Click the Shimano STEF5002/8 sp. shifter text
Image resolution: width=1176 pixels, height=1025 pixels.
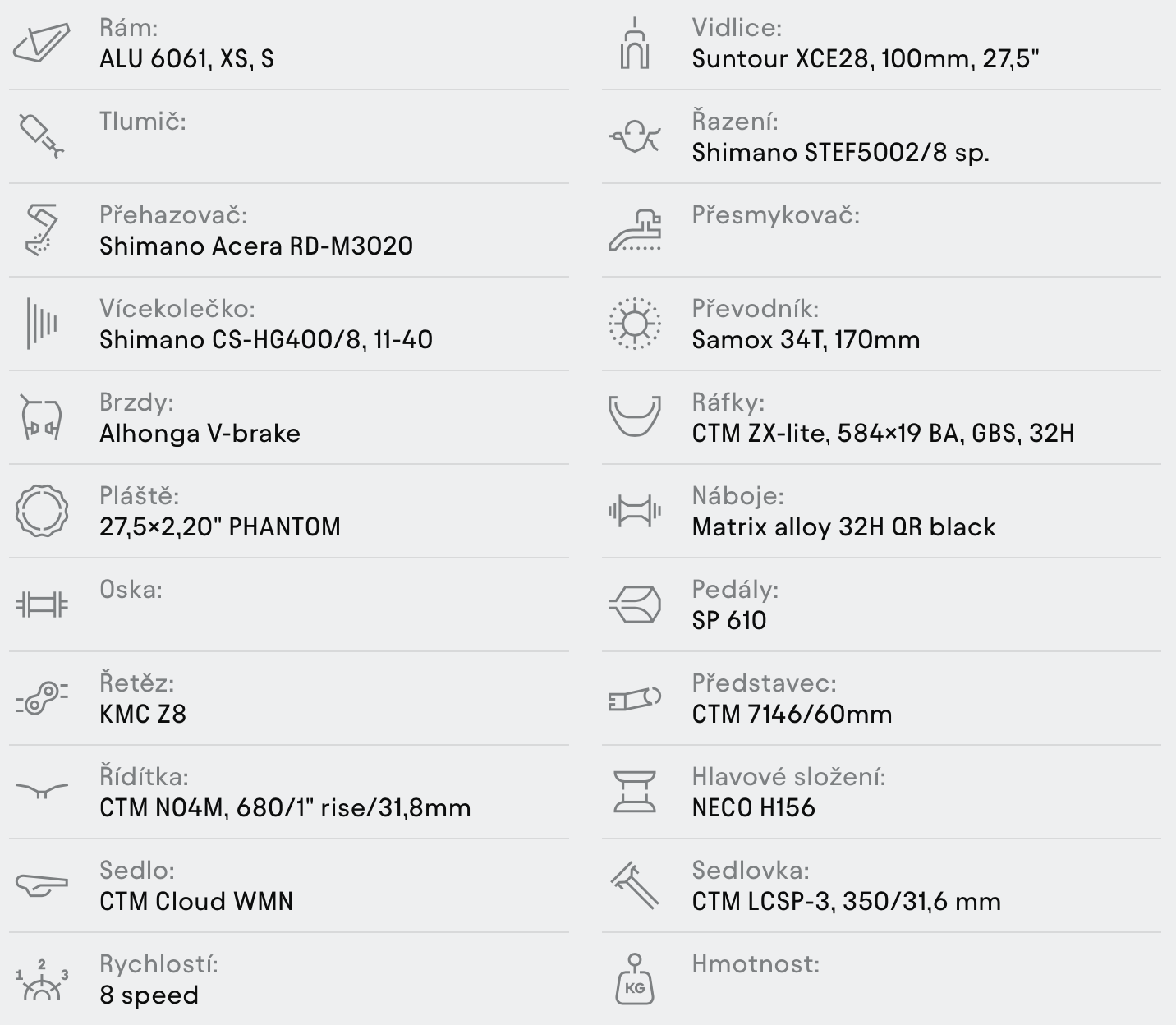tap(840, 153)
